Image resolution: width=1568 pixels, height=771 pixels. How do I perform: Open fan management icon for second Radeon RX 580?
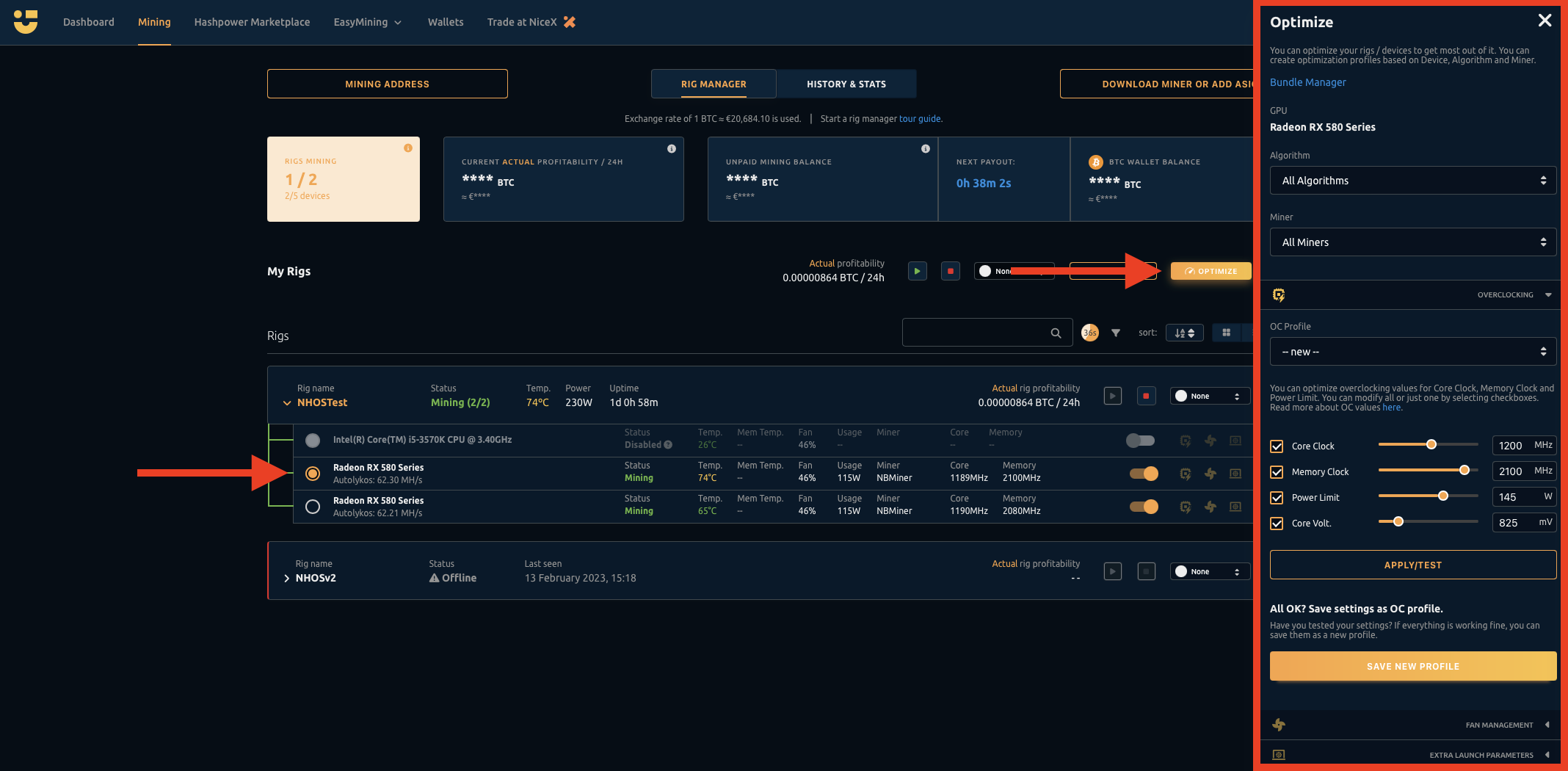pos(1211,507)
